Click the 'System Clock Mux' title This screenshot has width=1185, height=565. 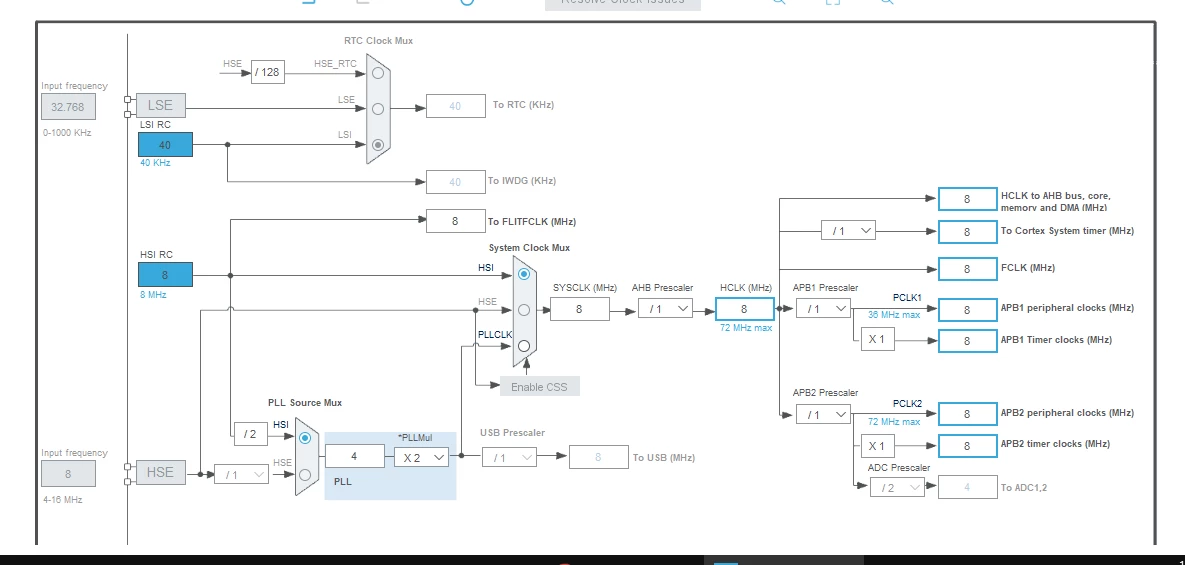tap(529, 248)
